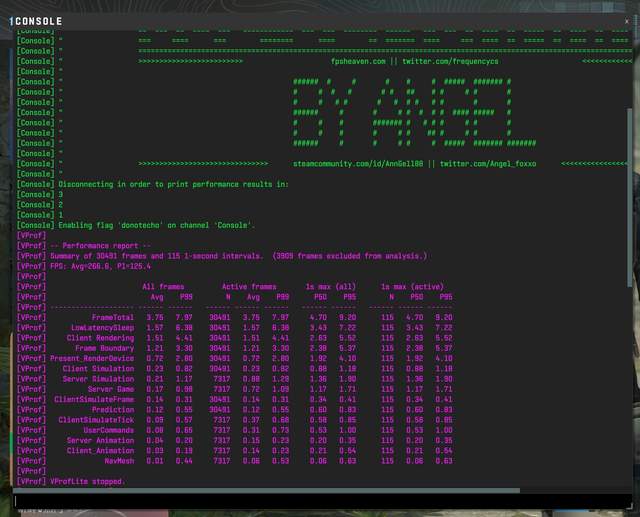The image size is (640, 517).
Task: Click '(3909 frames excluded from analysis.)' text
Action: (349, 256)
